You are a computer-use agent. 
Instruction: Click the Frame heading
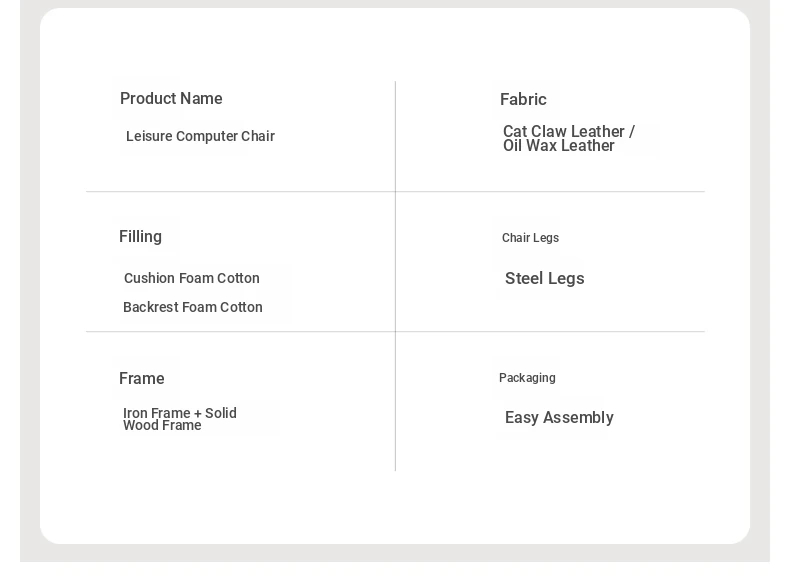[142, 378]
